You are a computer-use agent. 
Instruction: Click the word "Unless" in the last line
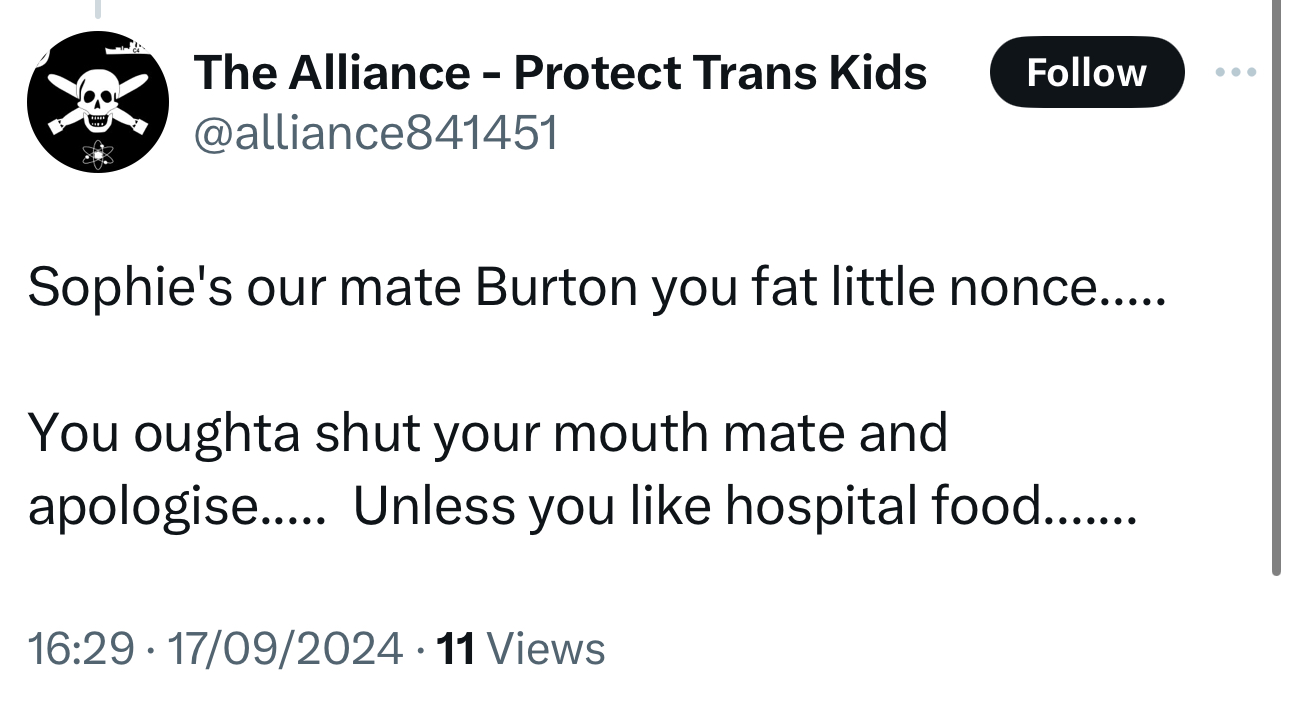435,506
